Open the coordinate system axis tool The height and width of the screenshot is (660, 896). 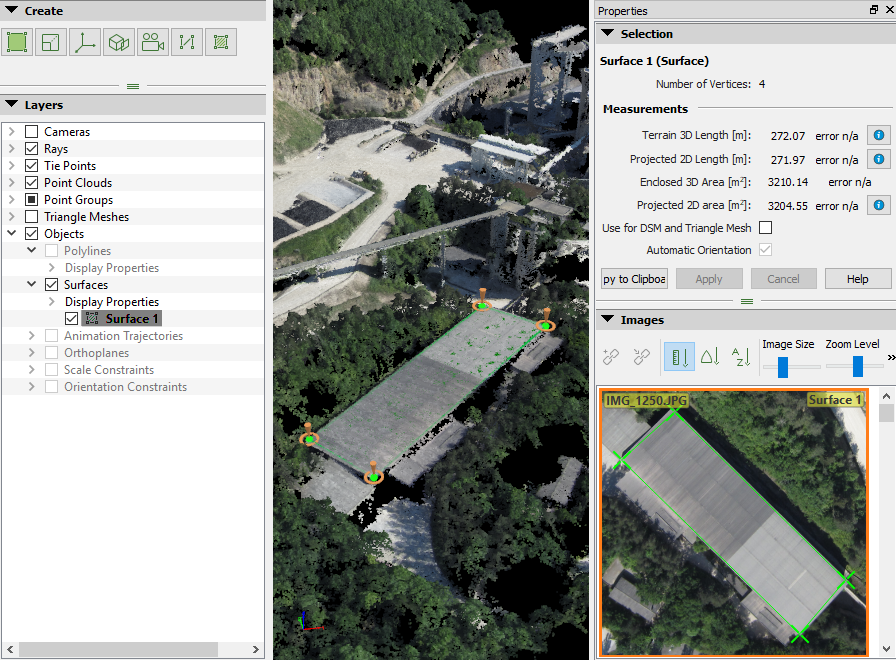tap(84, 41)
